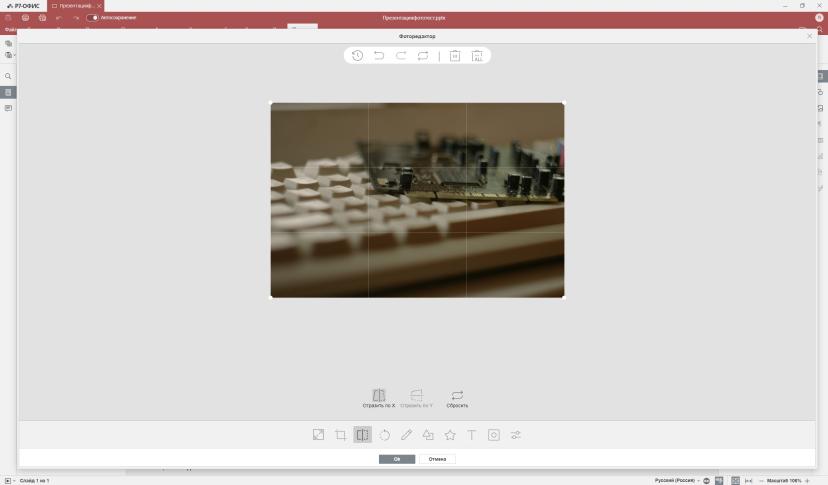The height and width of the screenshot is (485, 828).
Task: Toggle the Flip tool in bottom toolbar
Action: [x=362, y=435]
